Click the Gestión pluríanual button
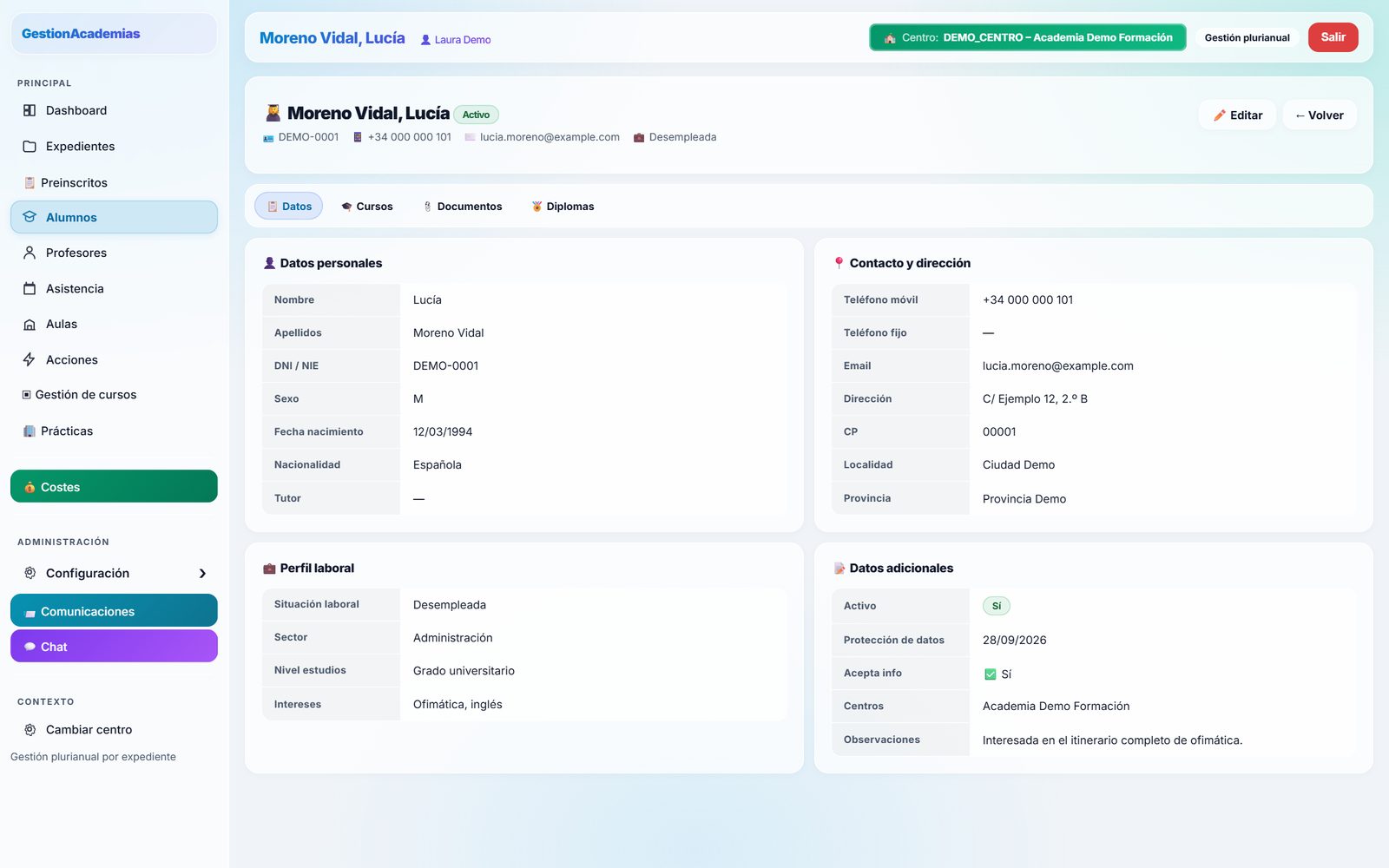 (x=1247, y=37)
